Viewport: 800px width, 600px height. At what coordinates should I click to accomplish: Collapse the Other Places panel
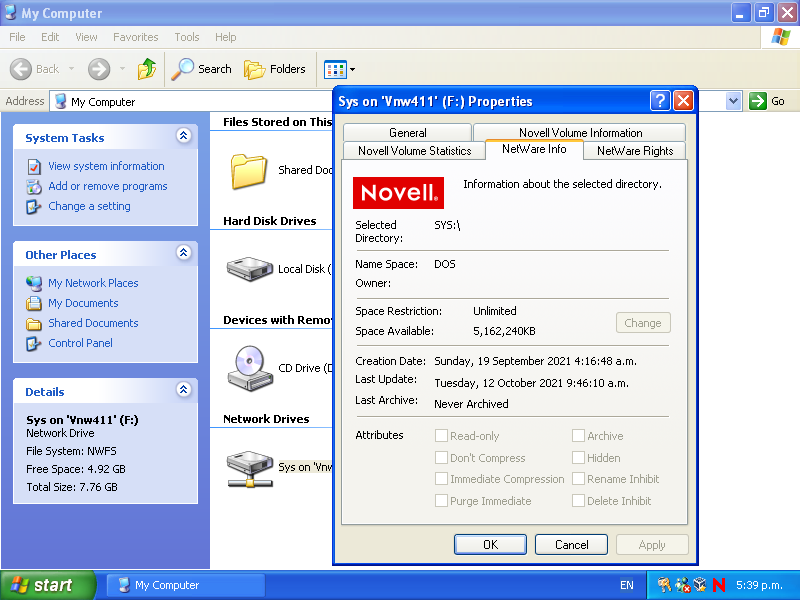click(x=184, y=253)
